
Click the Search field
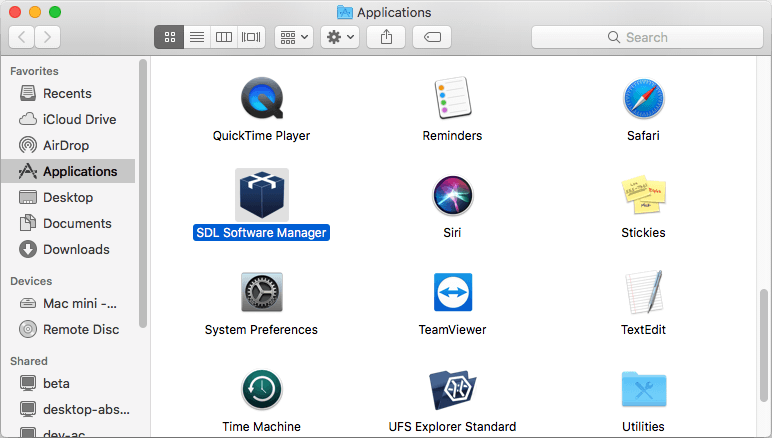coord(647,37)
